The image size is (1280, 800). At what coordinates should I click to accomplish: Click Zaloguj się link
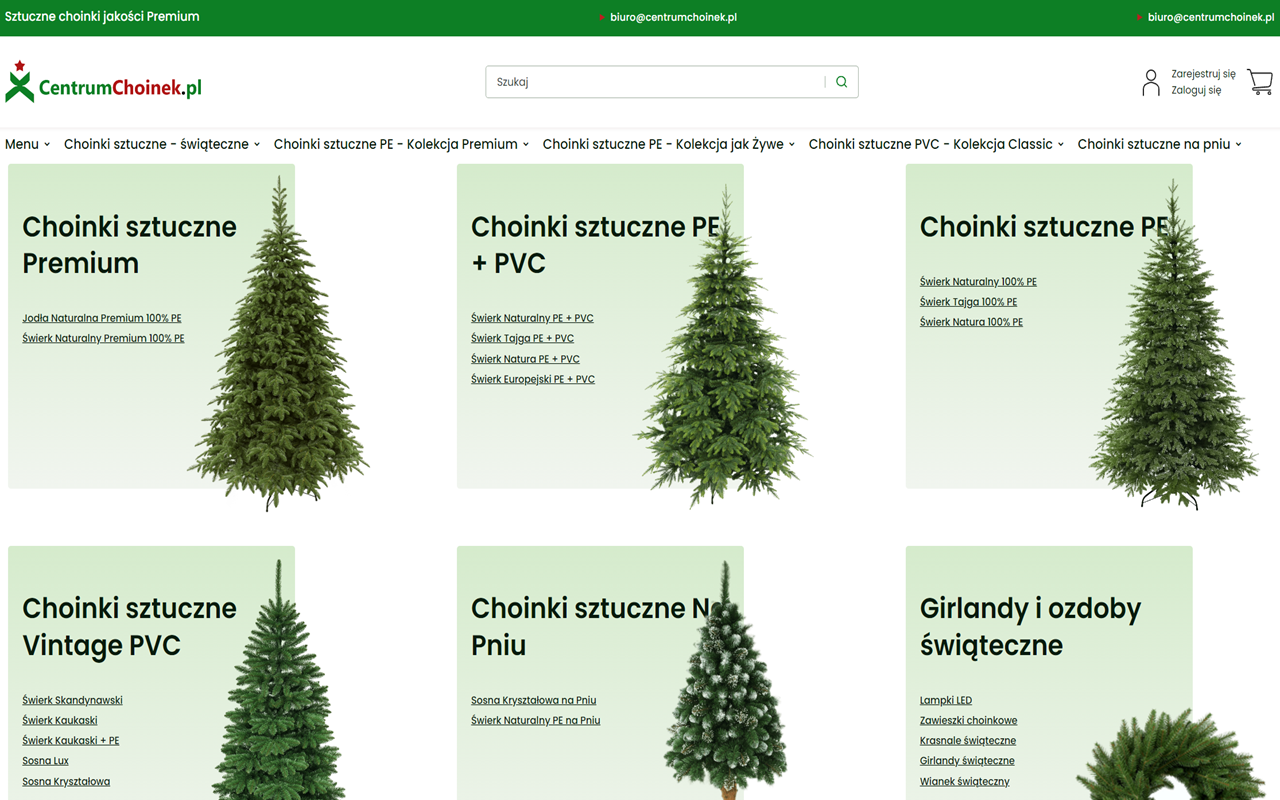1196,90
